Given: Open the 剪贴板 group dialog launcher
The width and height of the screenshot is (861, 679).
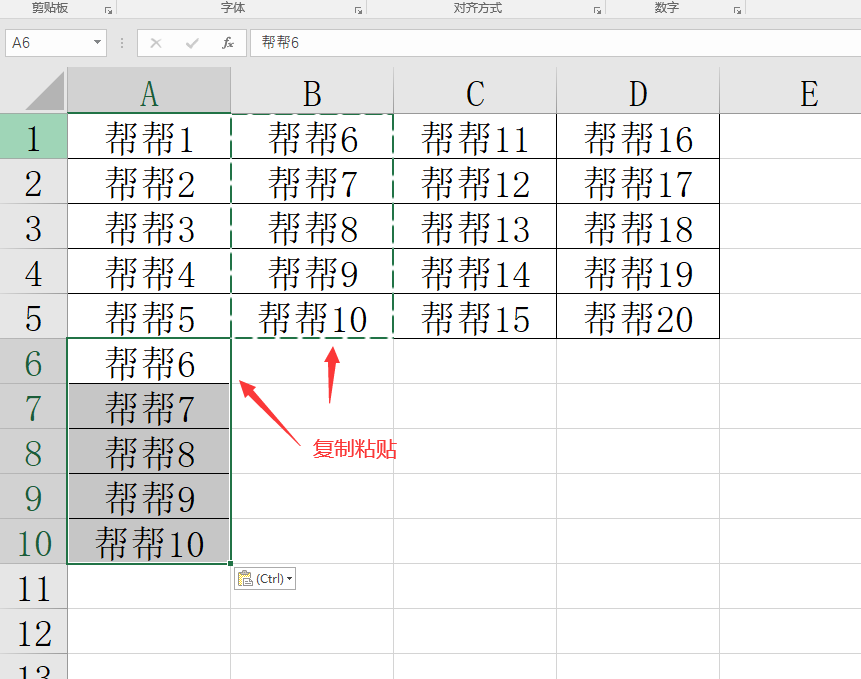Looking at the screenshot, I should (x=108, y=8).
